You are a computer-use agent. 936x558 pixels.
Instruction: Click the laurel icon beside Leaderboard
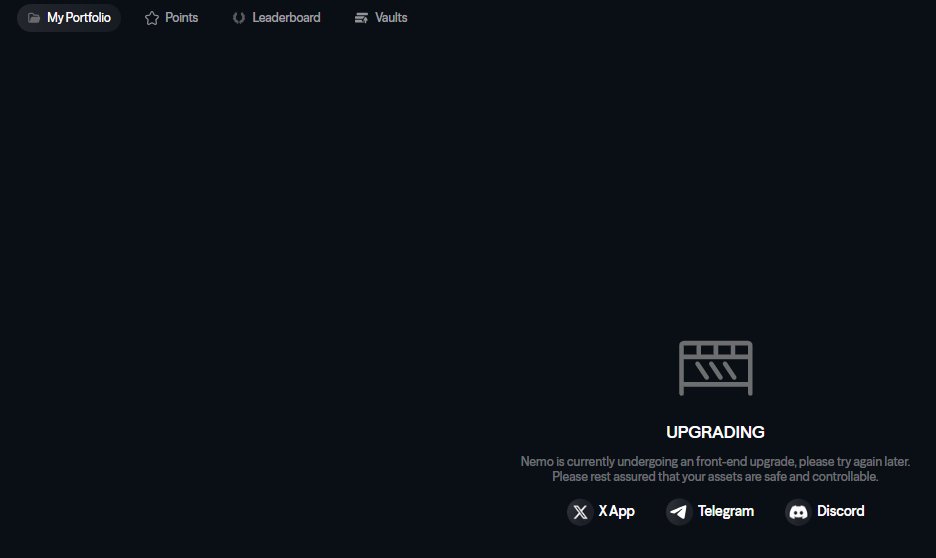click(239, 18)
